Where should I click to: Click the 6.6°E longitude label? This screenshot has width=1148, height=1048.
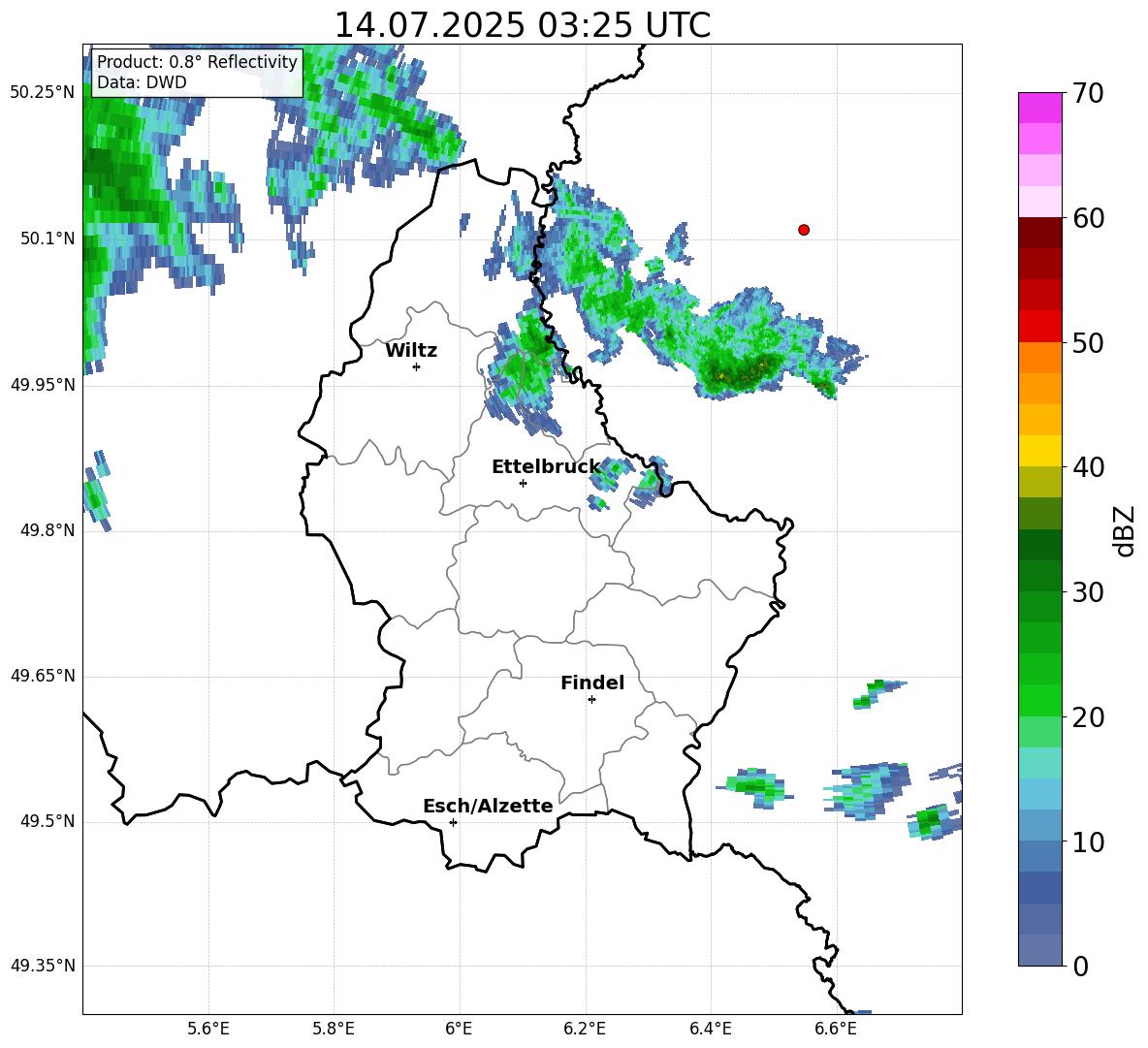coord(836,1029)
